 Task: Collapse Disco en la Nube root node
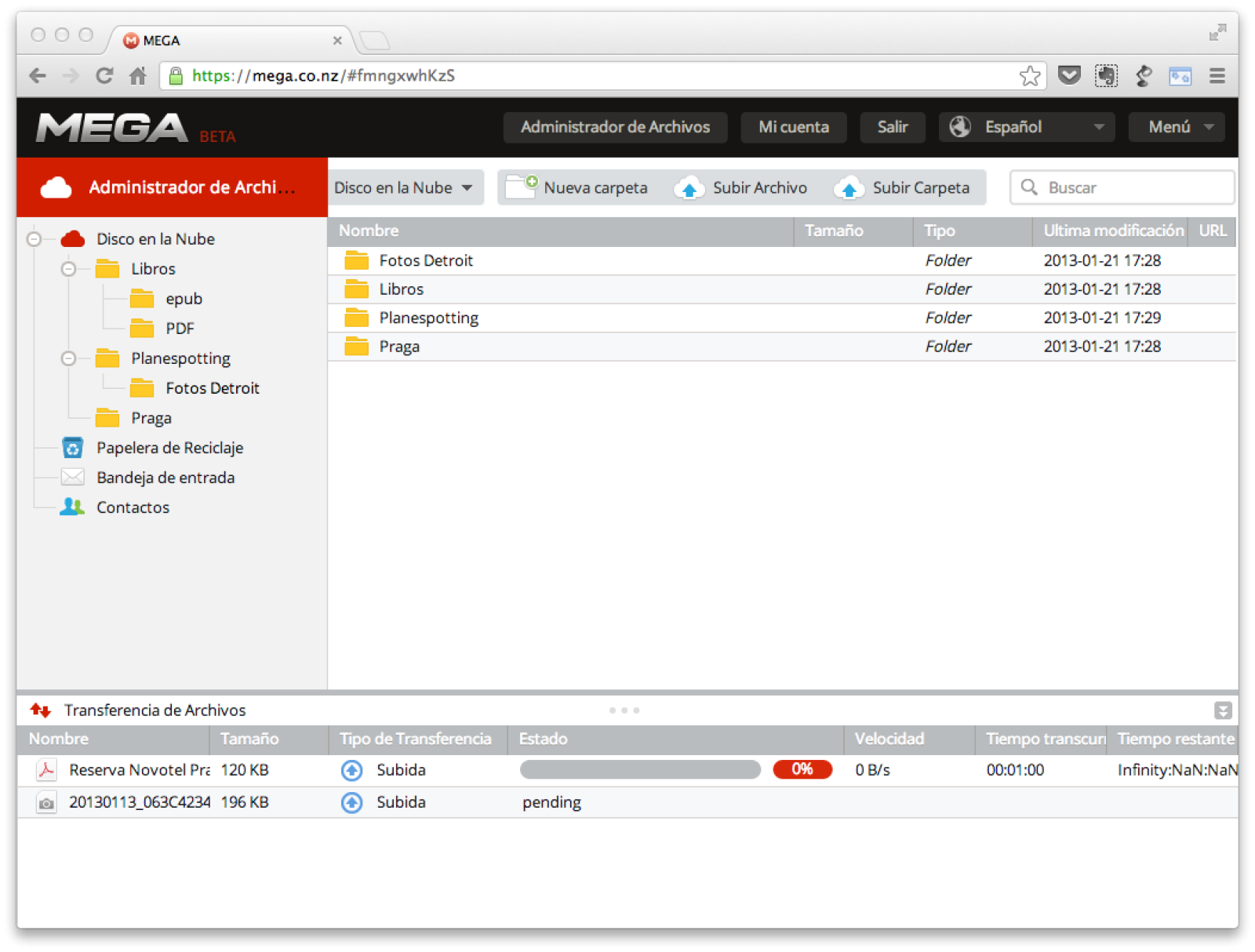(x=35, y=239)
